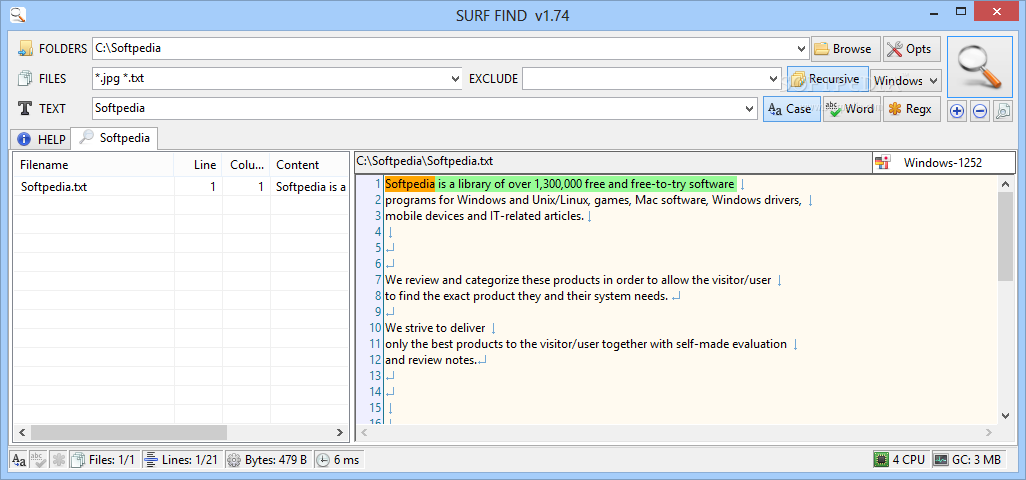Viewport: 1026px width, 480px height.
Task: Click the 'Softpedia is a' content cell
Action: click(x=311, y=187)
